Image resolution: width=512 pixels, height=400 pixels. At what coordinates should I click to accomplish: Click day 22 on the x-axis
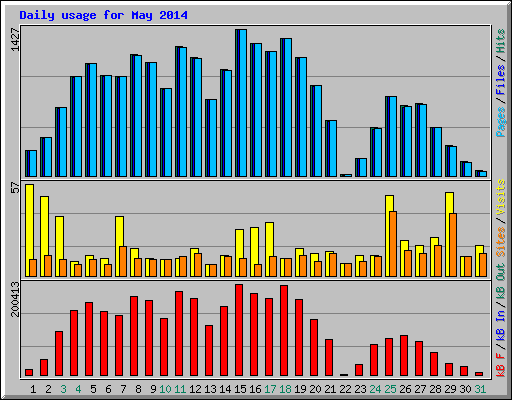click(345, 389)
